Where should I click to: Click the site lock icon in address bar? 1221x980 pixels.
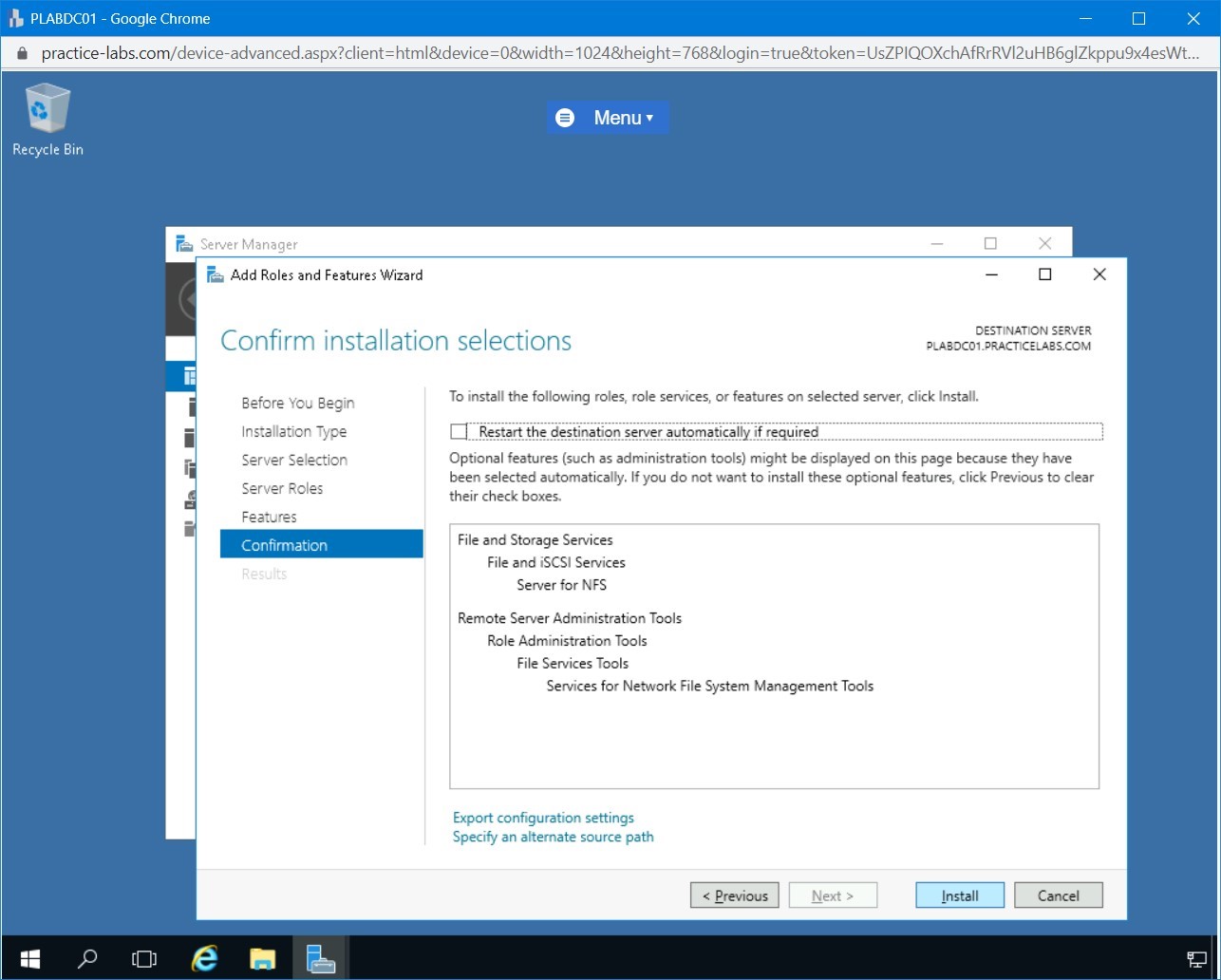pyautogui.click(x=23, y=54)
